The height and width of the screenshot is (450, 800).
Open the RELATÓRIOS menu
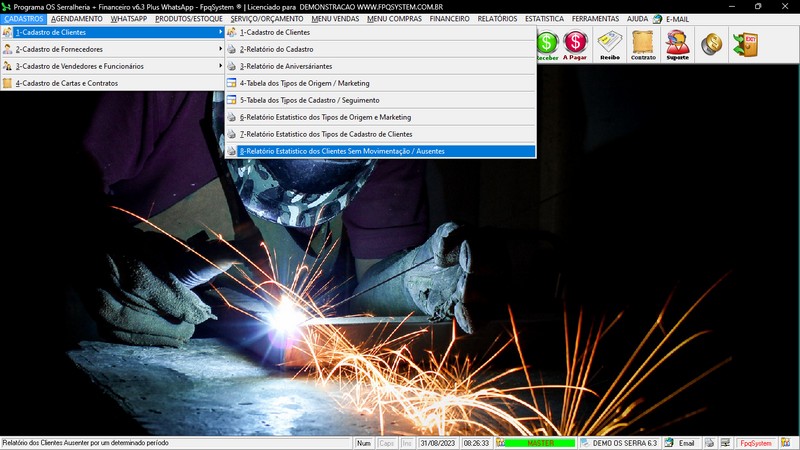point(497,19)
